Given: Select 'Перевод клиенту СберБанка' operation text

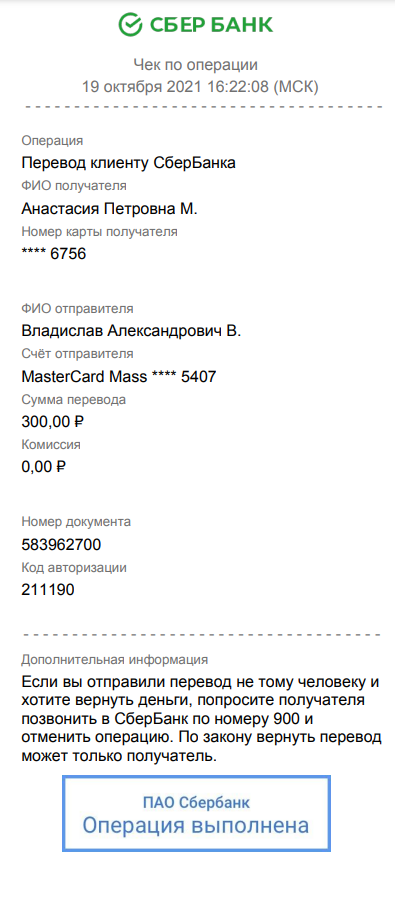Looking at the screenshot, I should tap(129, 163).
